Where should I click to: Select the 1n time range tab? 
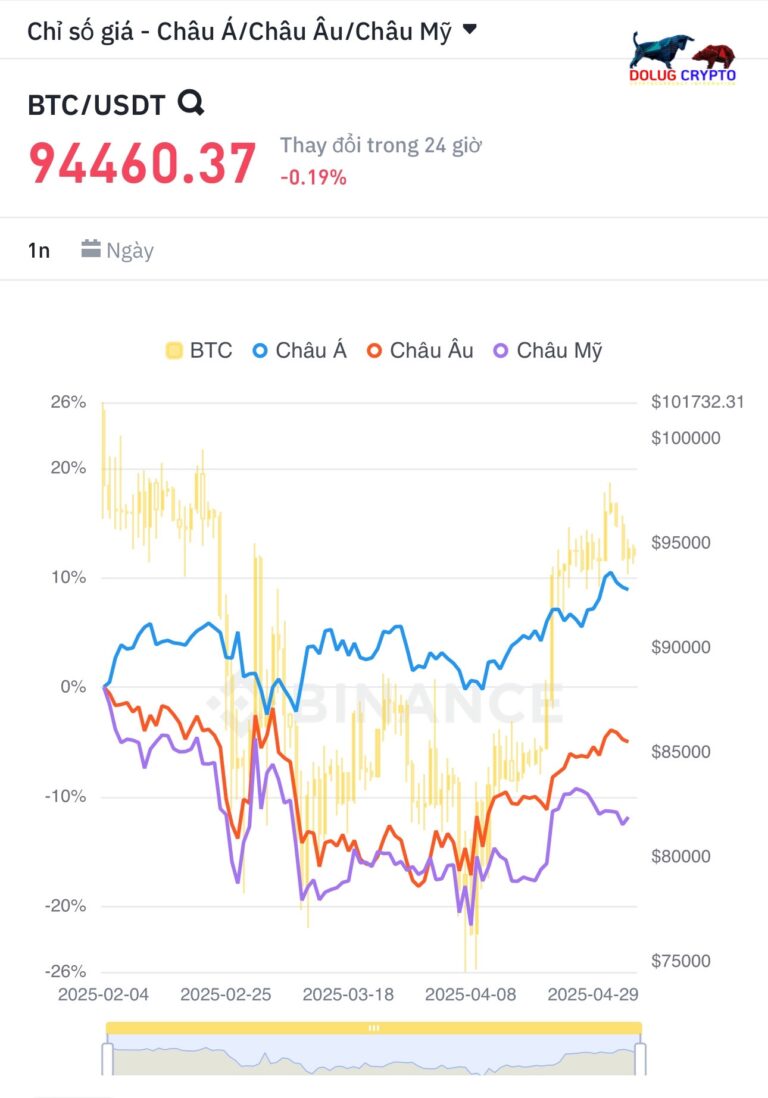pyautogui.click(x=39, y=250)
